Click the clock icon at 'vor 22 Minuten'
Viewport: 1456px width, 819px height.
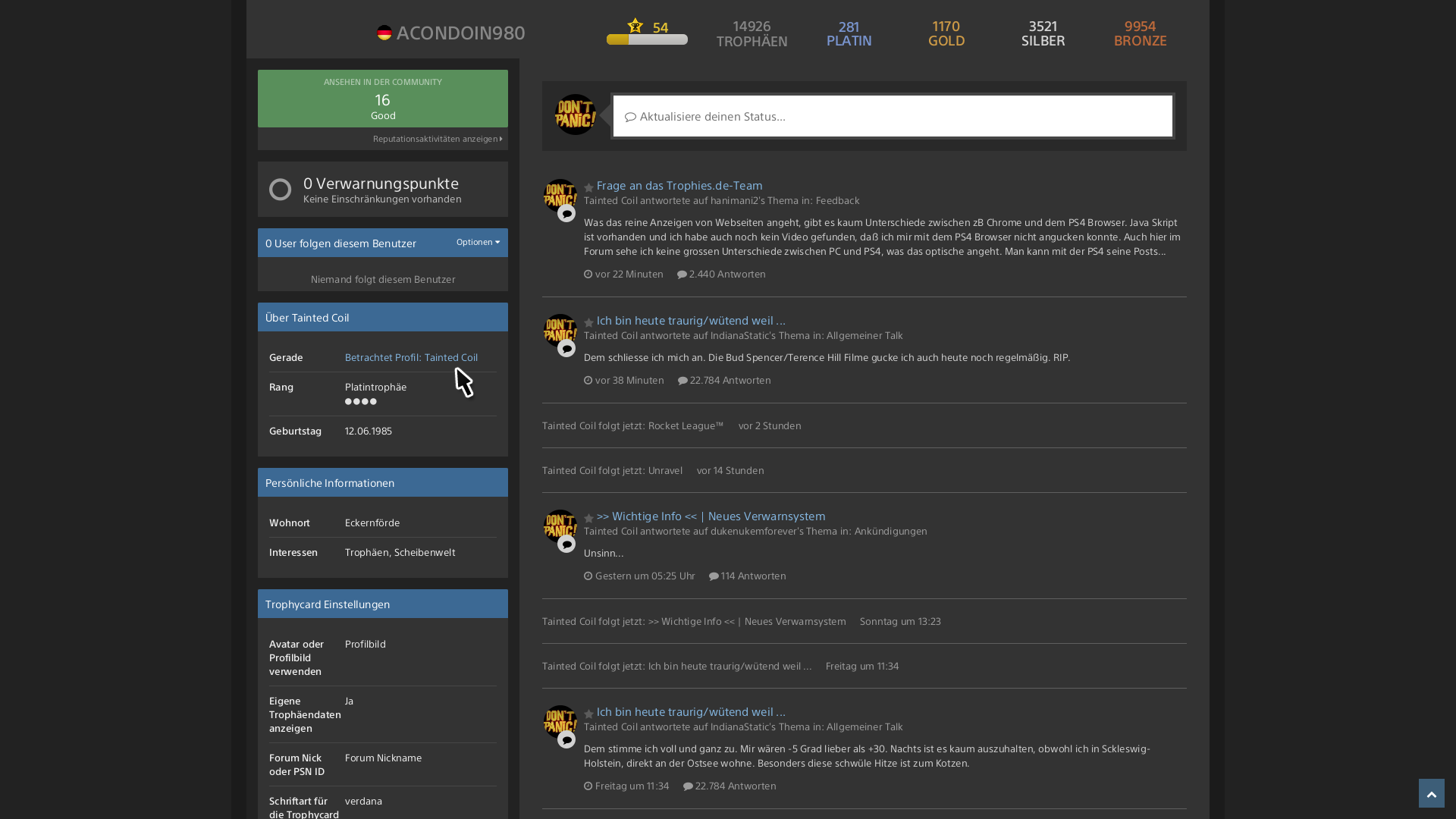(588, 275)
